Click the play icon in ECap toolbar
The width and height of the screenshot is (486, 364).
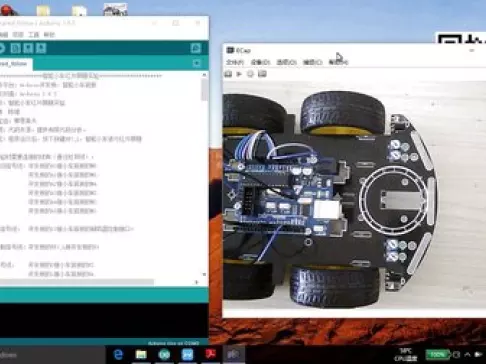(239, 74)
